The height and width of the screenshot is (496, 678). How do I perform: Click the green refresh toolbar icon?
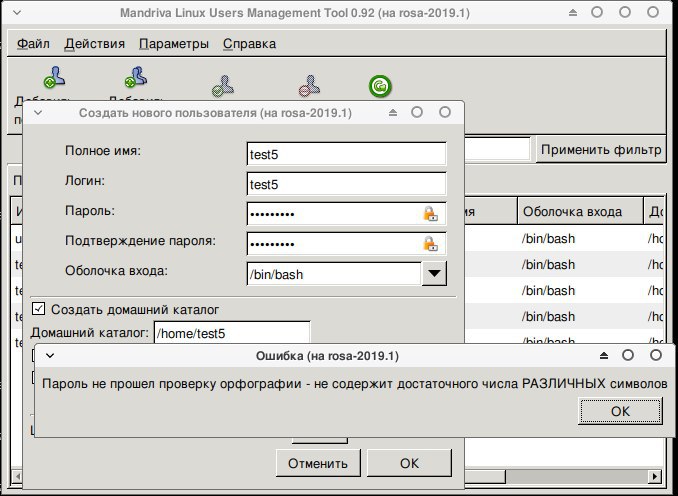point(380,86)
